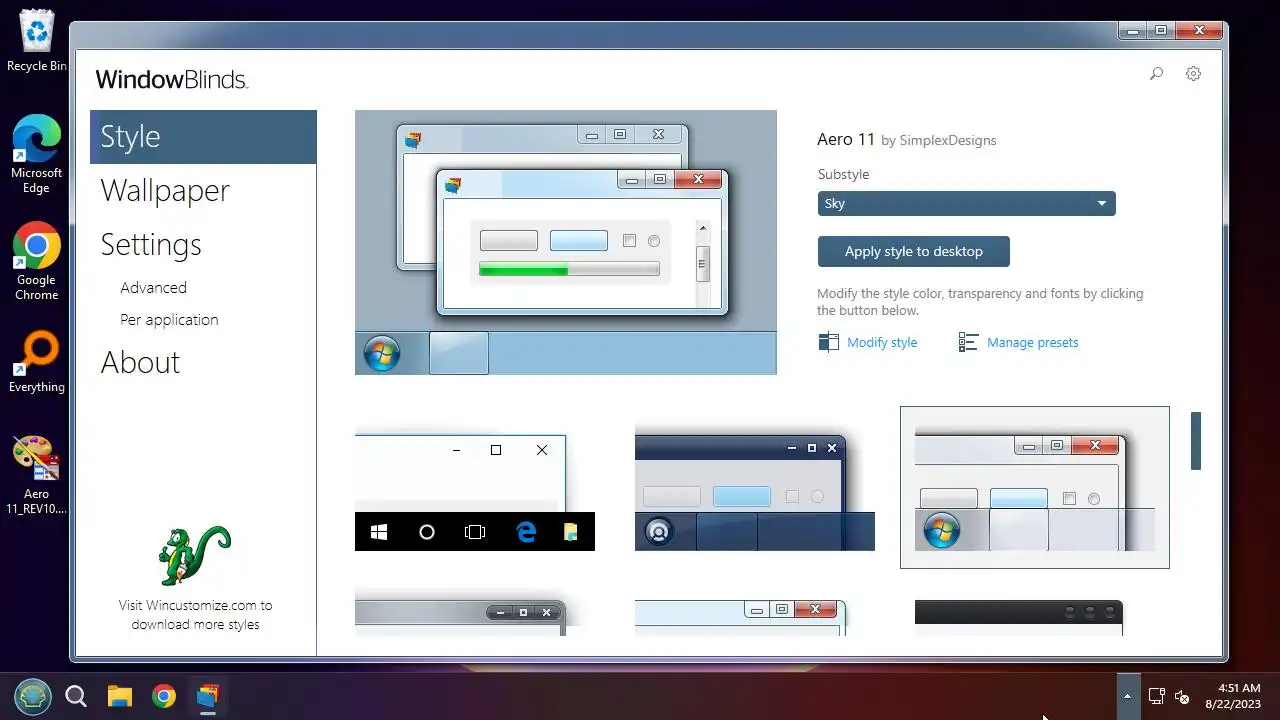Switch to the Wallpaper section

165,191
